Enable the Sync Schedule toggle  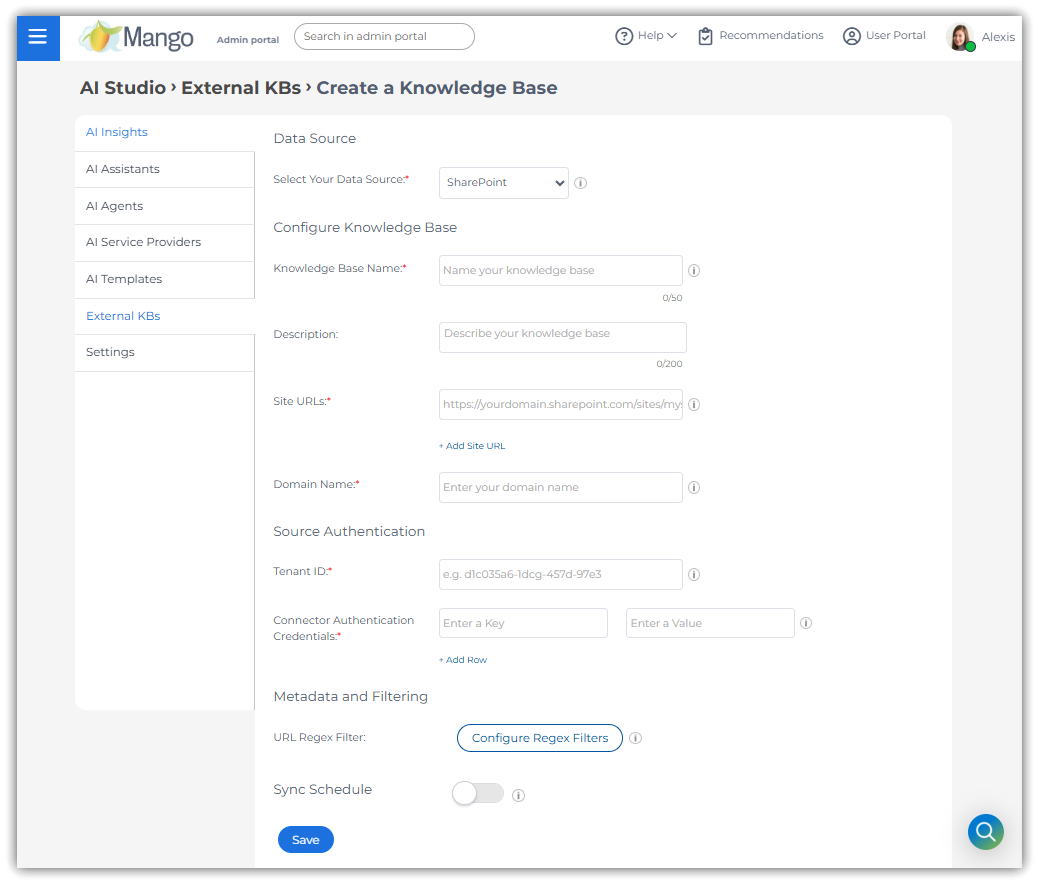478,794
